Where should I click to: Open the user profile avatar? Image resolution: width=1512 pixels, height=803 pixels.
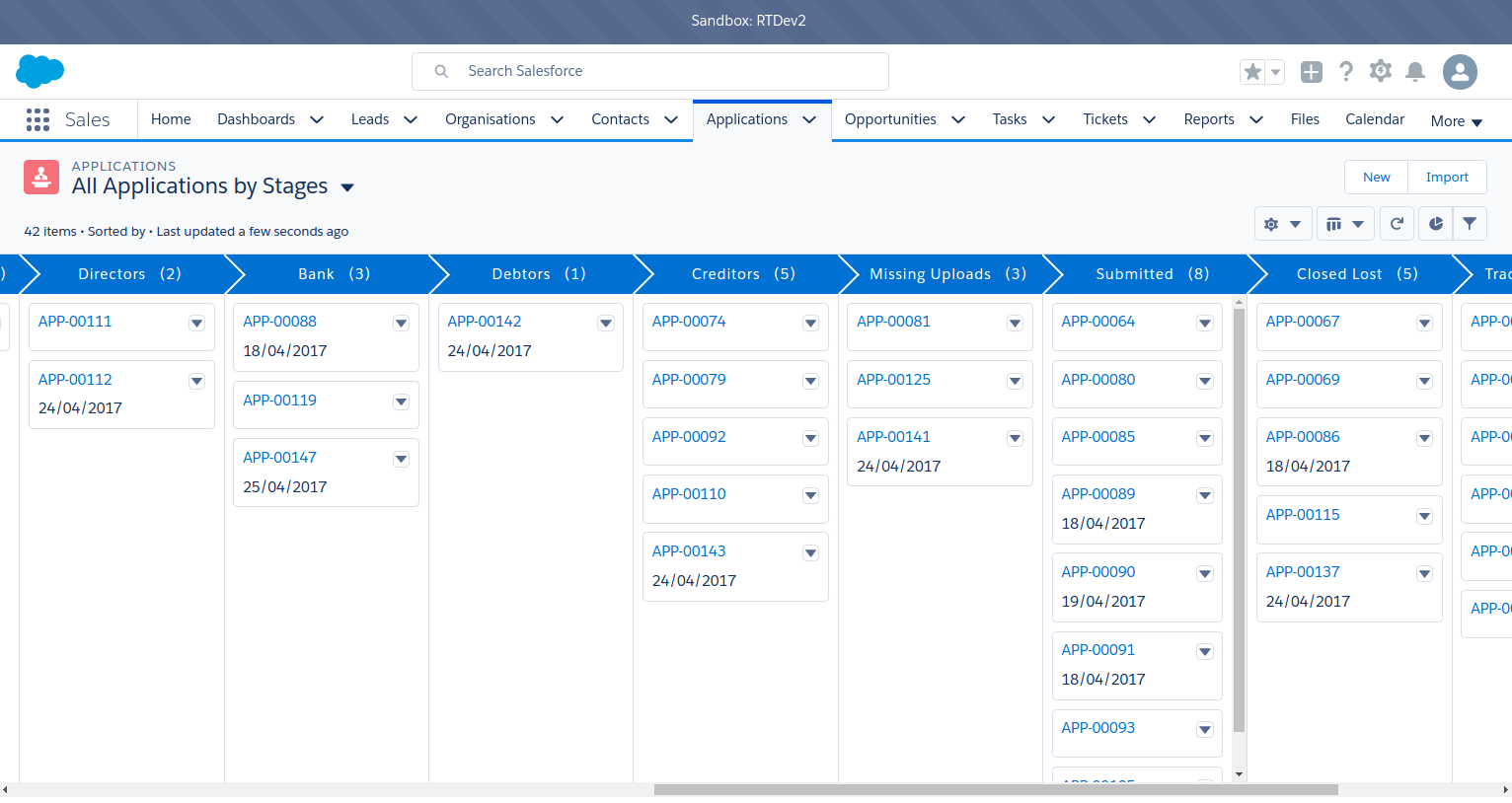click(1460, 71)
